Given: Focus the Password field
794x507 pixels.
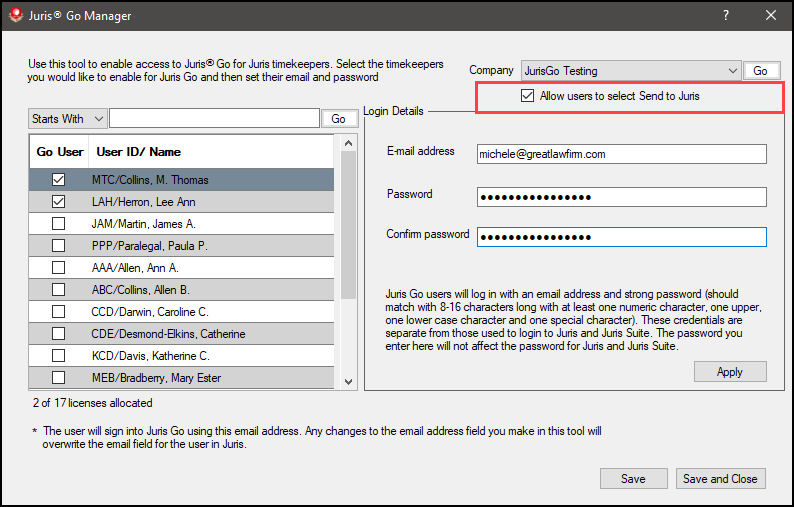Looking at the screenshot, I should point(620,196).
